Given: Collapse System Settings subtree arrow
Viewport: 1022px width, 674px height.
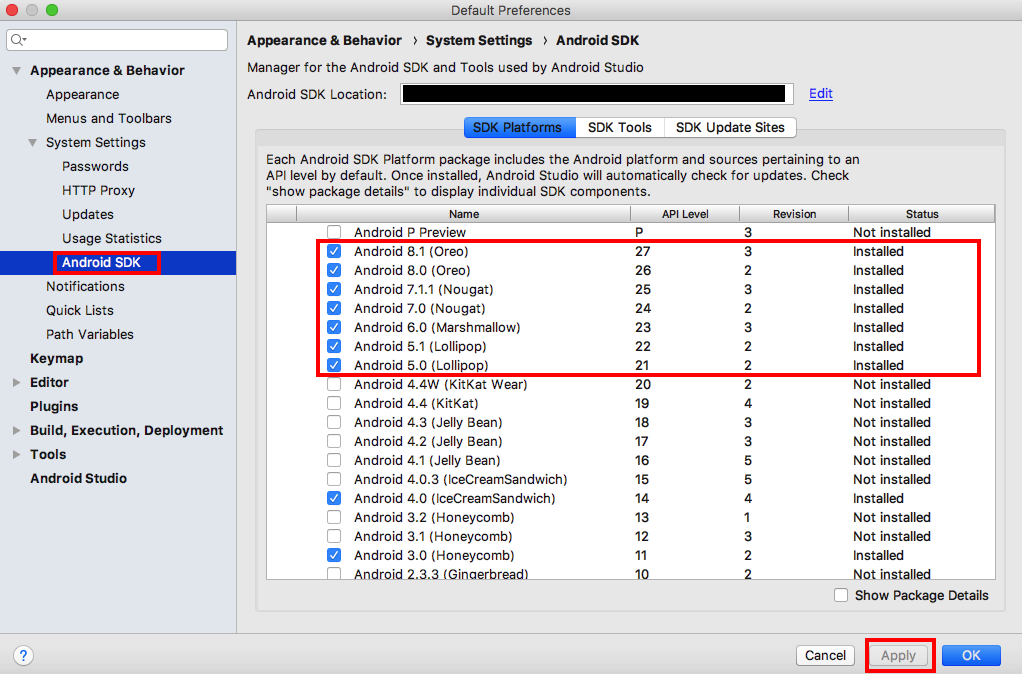Looking at the screenshot, I should pyautogui.click(x=33, y=142).
